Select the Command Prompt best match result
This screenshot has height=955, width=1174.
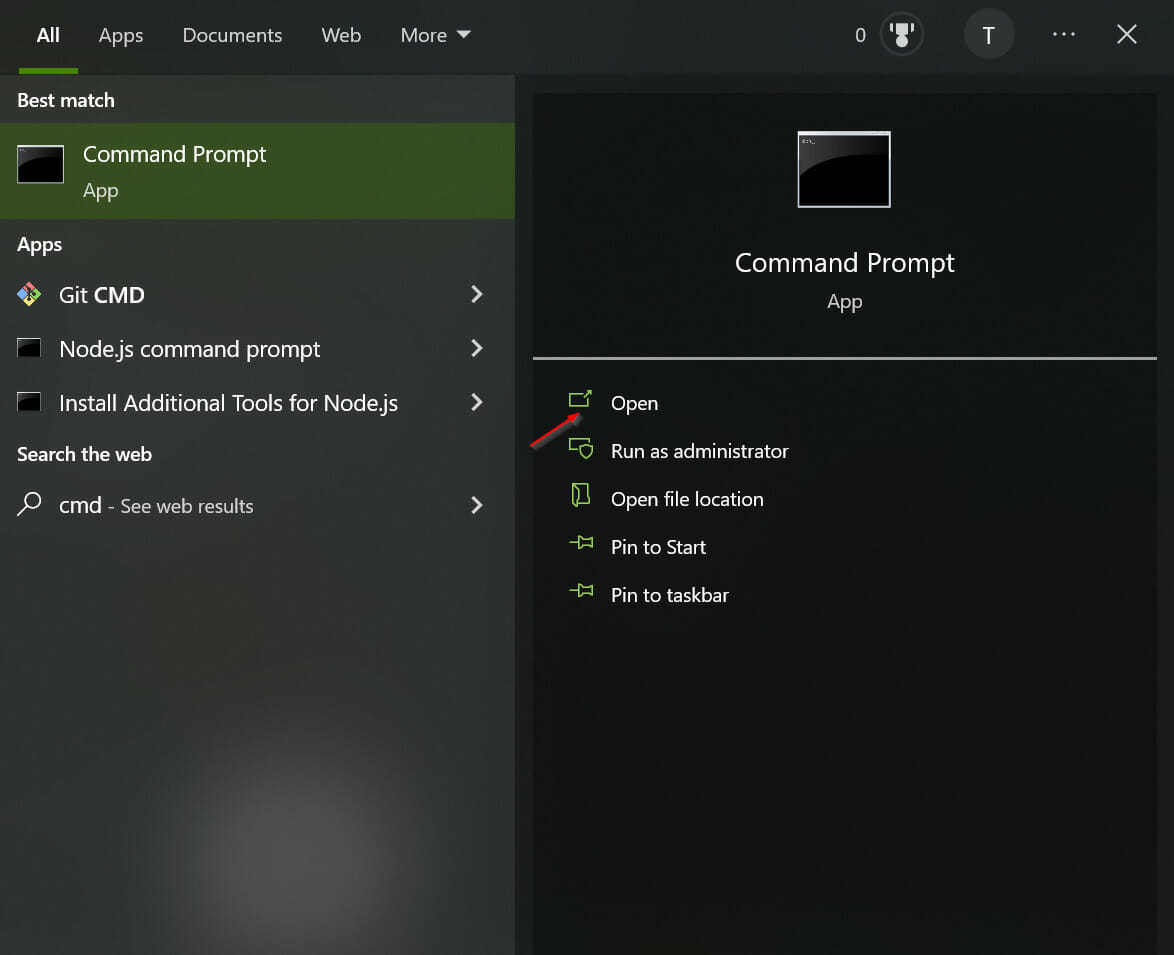(258, 171)
